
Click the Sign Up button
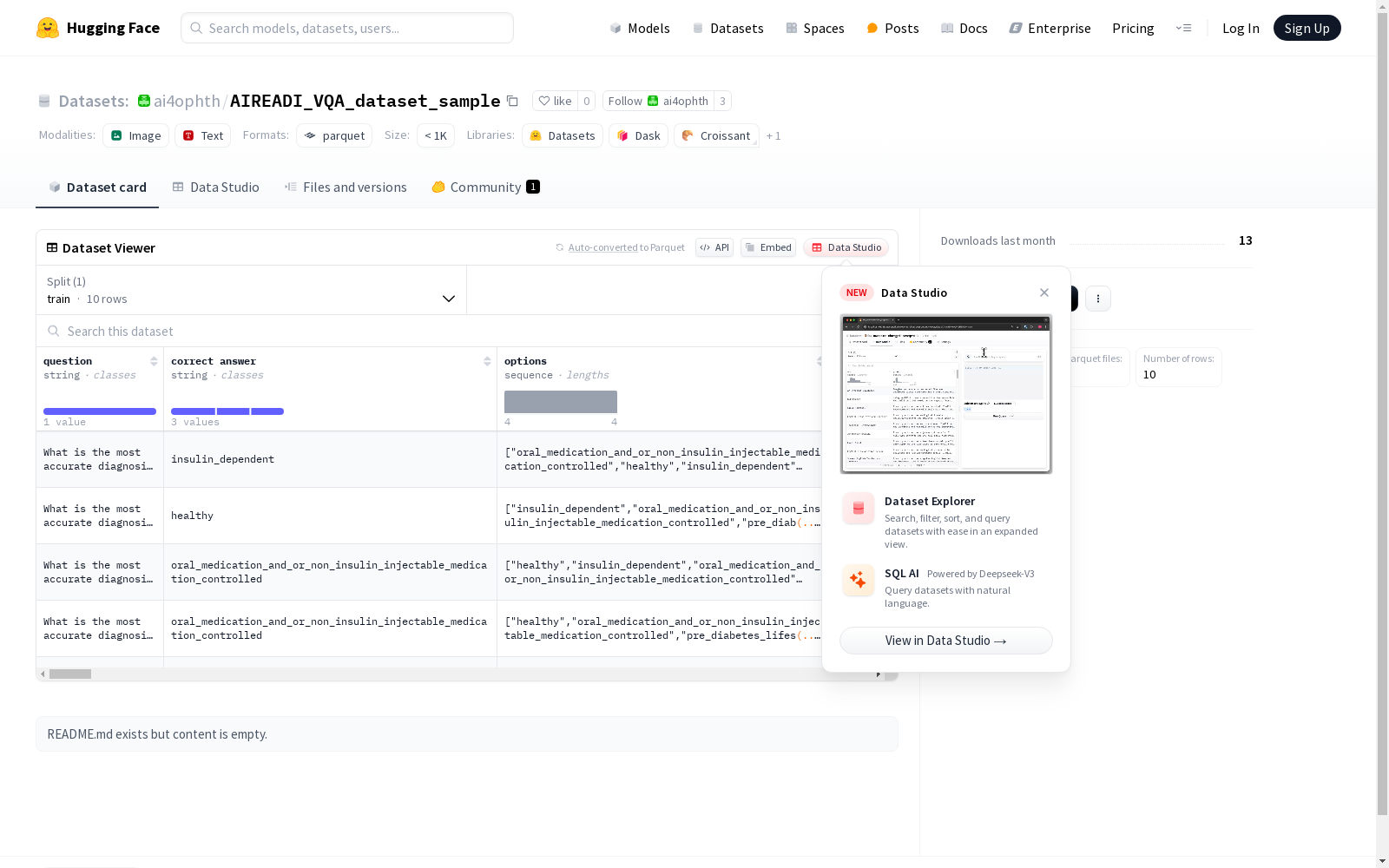1307,28
